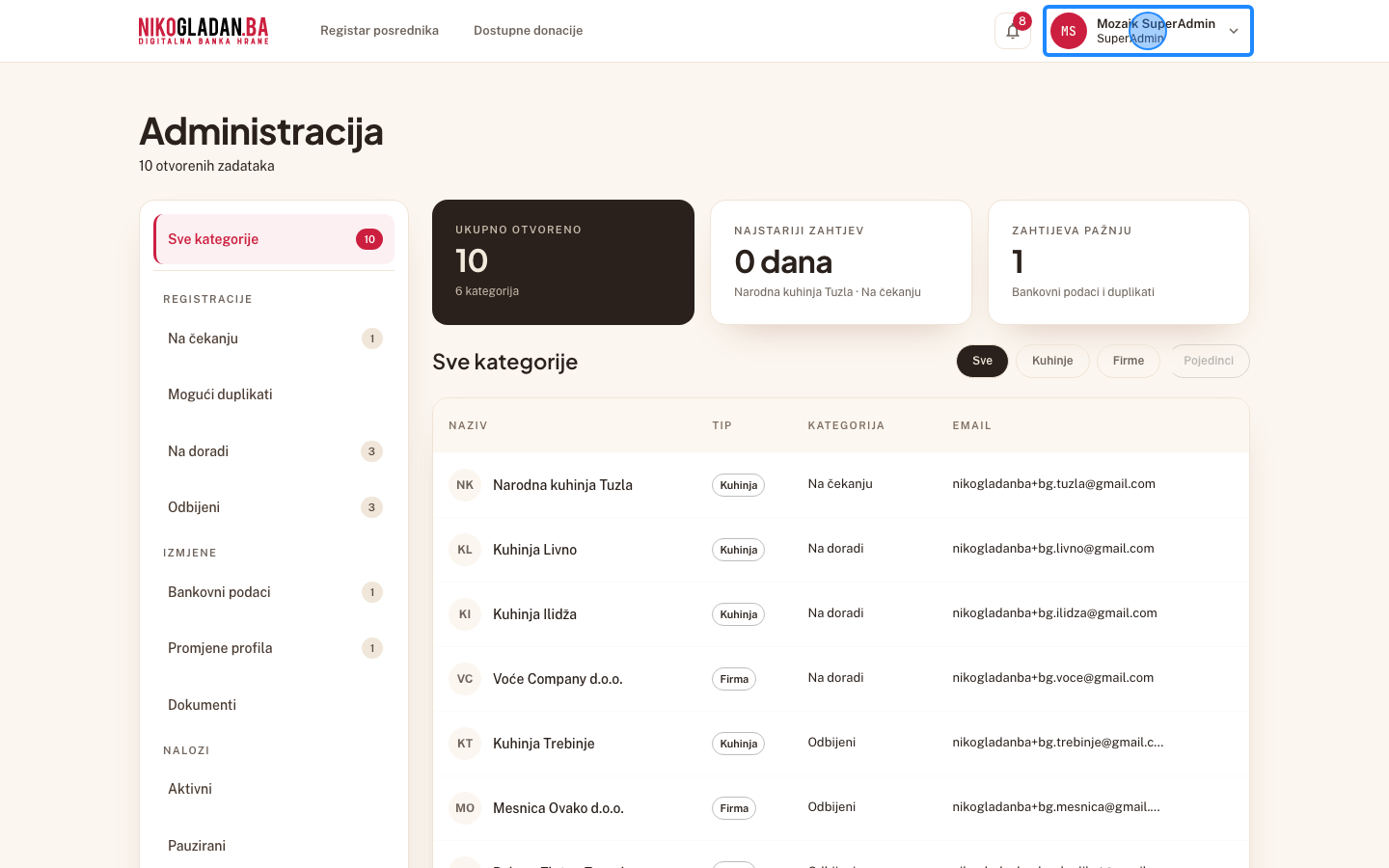Click the Najstariji zahtjev card
The width and height of the screenshot is (1389, 868).
[841, 262]
